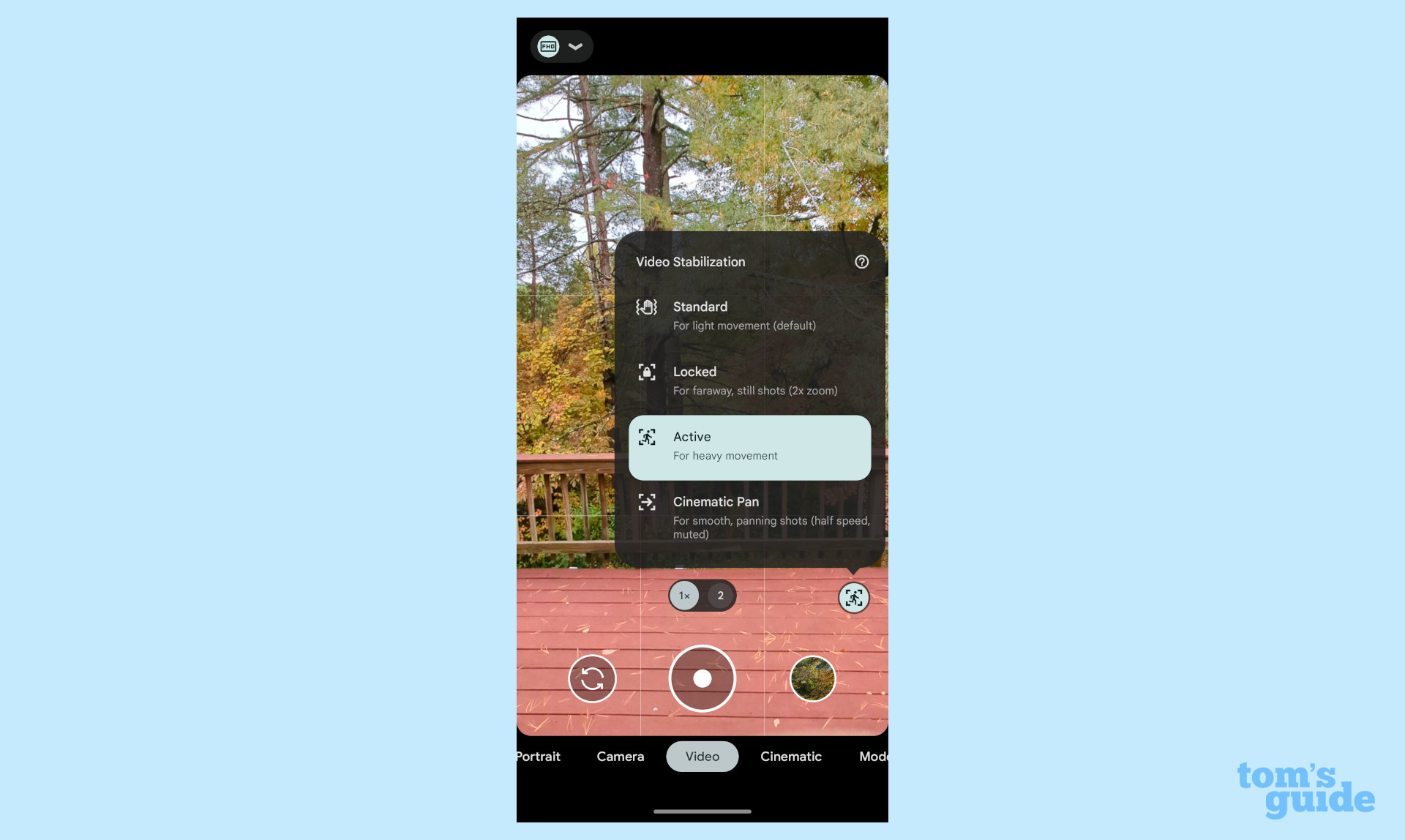Select the Locked stabilization mode
1405x840 pixels.
coord(751,379)
